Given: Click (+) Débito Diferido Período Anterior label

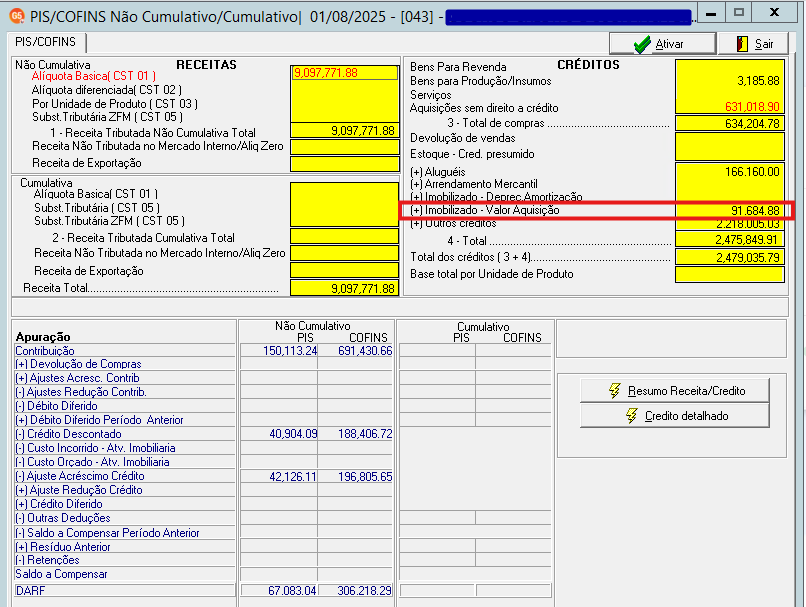Looking at the screenshot, I should pos(99,420).
